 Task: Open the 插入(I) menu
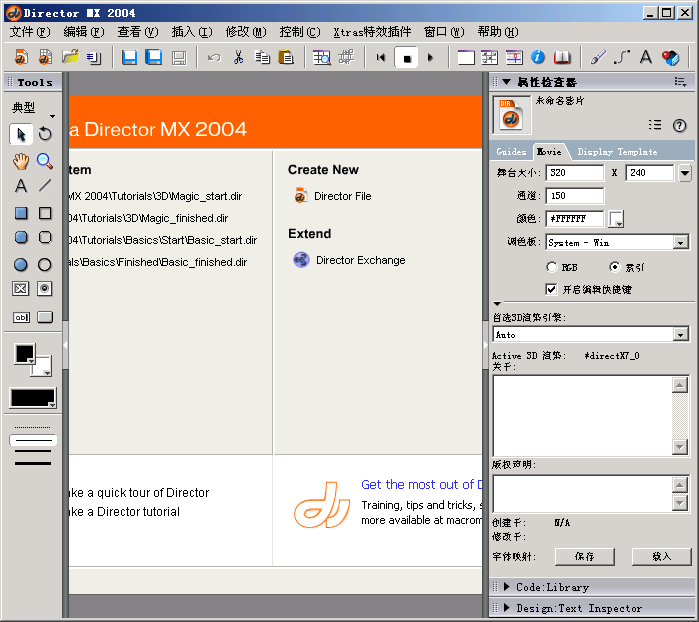point(192,32)
